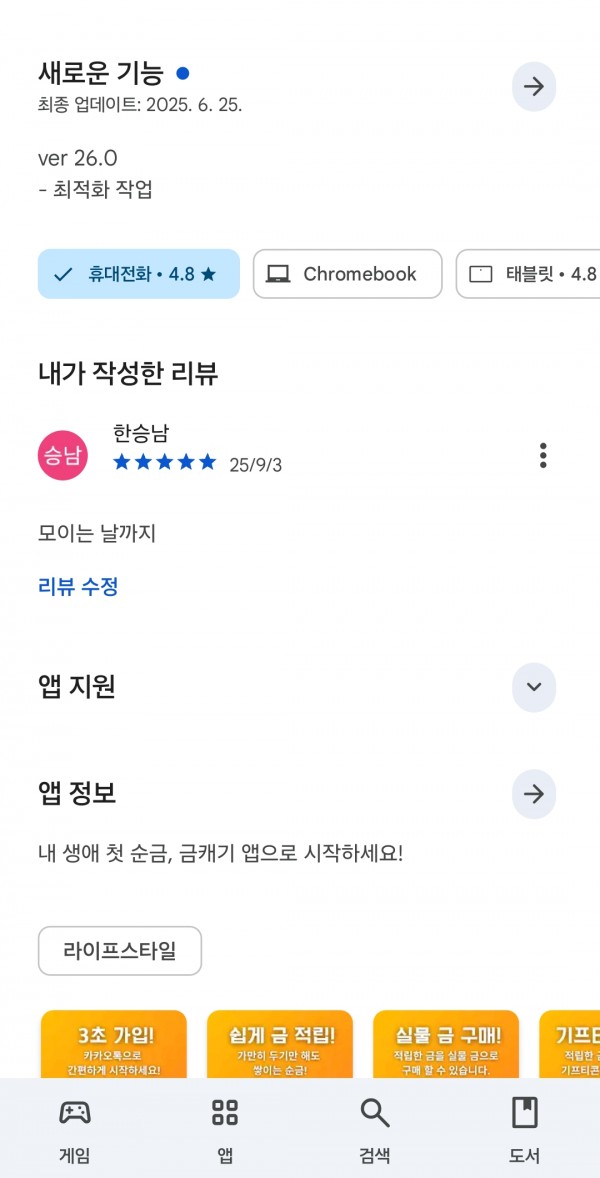Go to the 게임 tab
The width and height of the screenshot is (600, 1178).
pos(74,1130)
